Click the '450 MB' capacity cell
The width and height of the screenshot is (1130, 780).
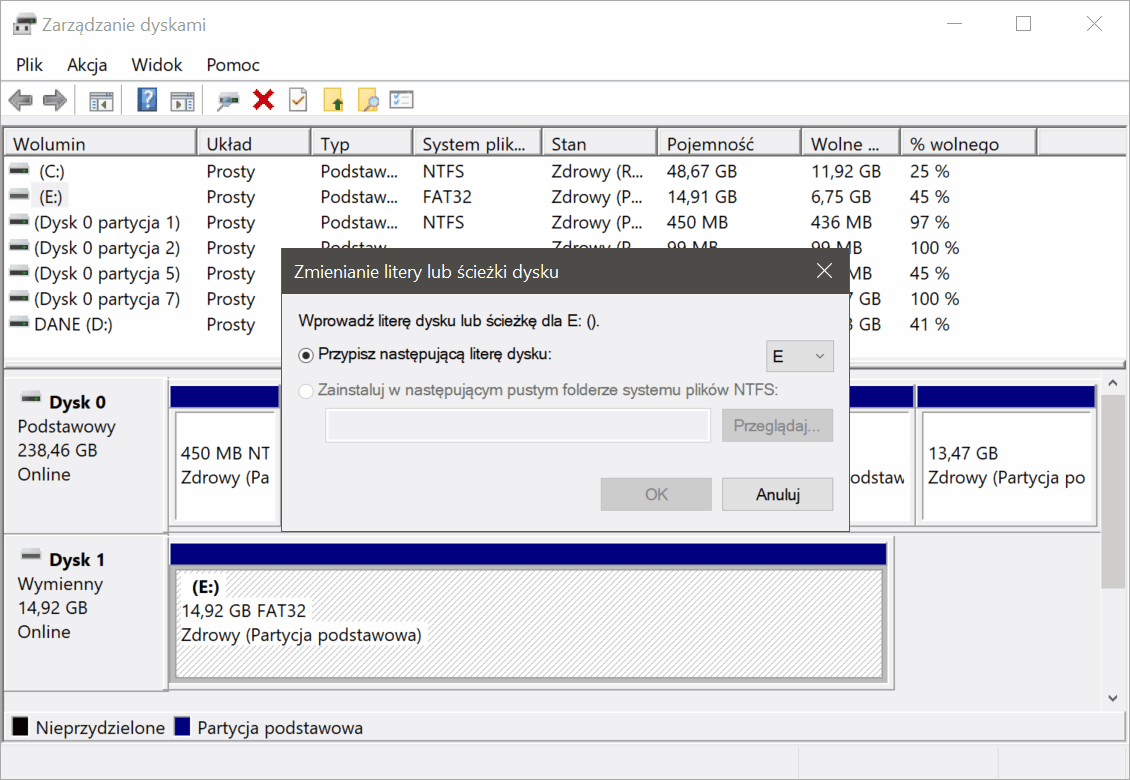(698, 222)
